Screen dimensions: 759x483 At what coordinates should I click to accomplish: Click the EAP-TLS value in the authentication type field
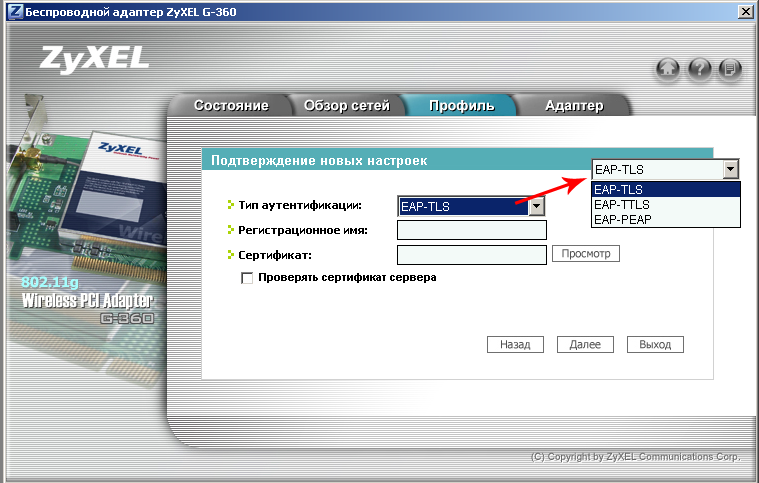(463, 206)
